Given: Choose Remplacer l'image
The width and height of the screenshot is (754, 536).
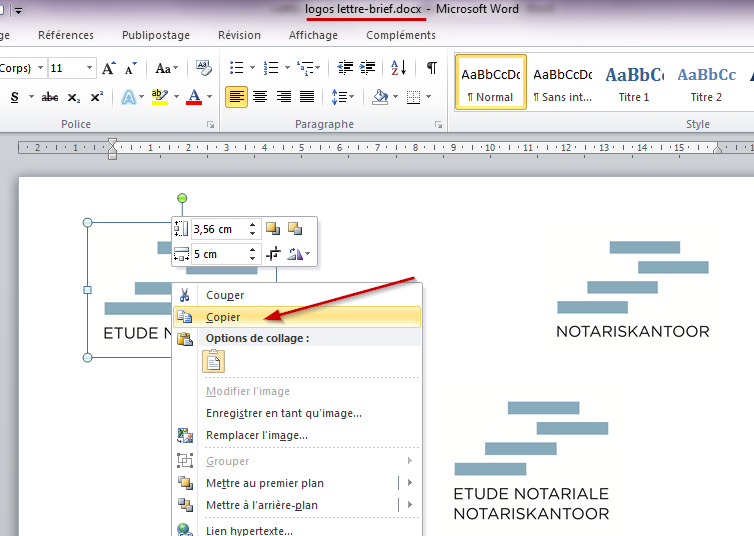Looking at the screenshot, I should pyautogui.click(x=297, y=436).
